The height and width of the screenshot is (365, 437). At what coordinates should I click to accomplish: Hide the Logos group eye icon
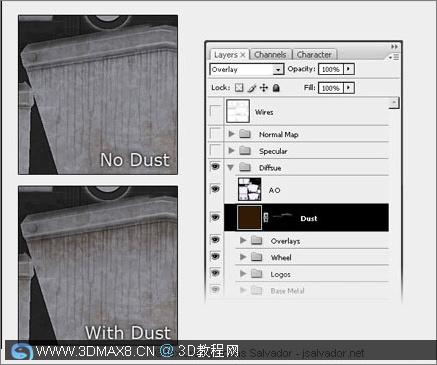click(x=215, y=273)
